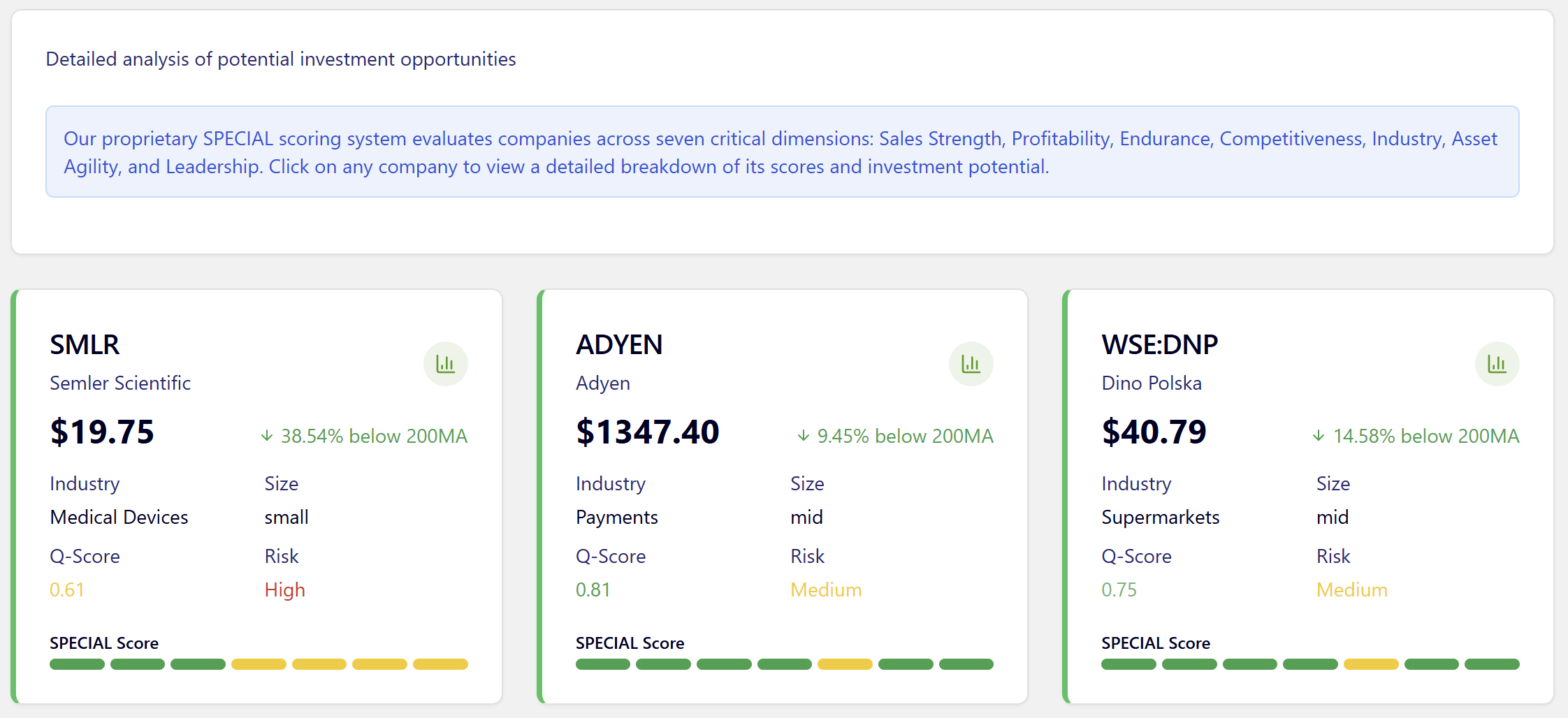Click the down arrow beside 14.58% below 200MA
The image size is (1568, 718).
(x=1319, y=436)
